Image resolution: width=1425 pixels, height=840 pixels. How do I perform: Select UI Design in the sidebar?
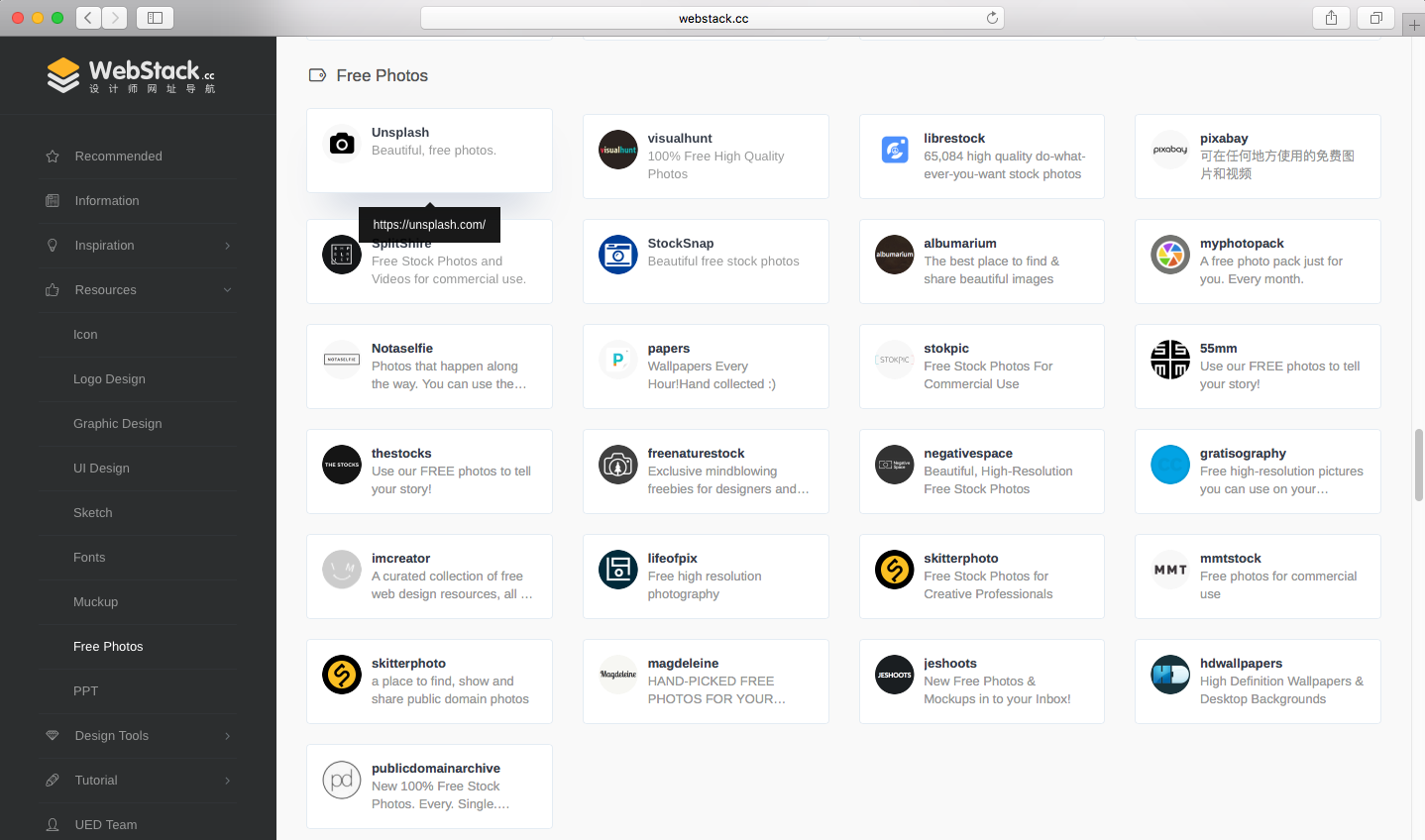[x=99, y=468]
